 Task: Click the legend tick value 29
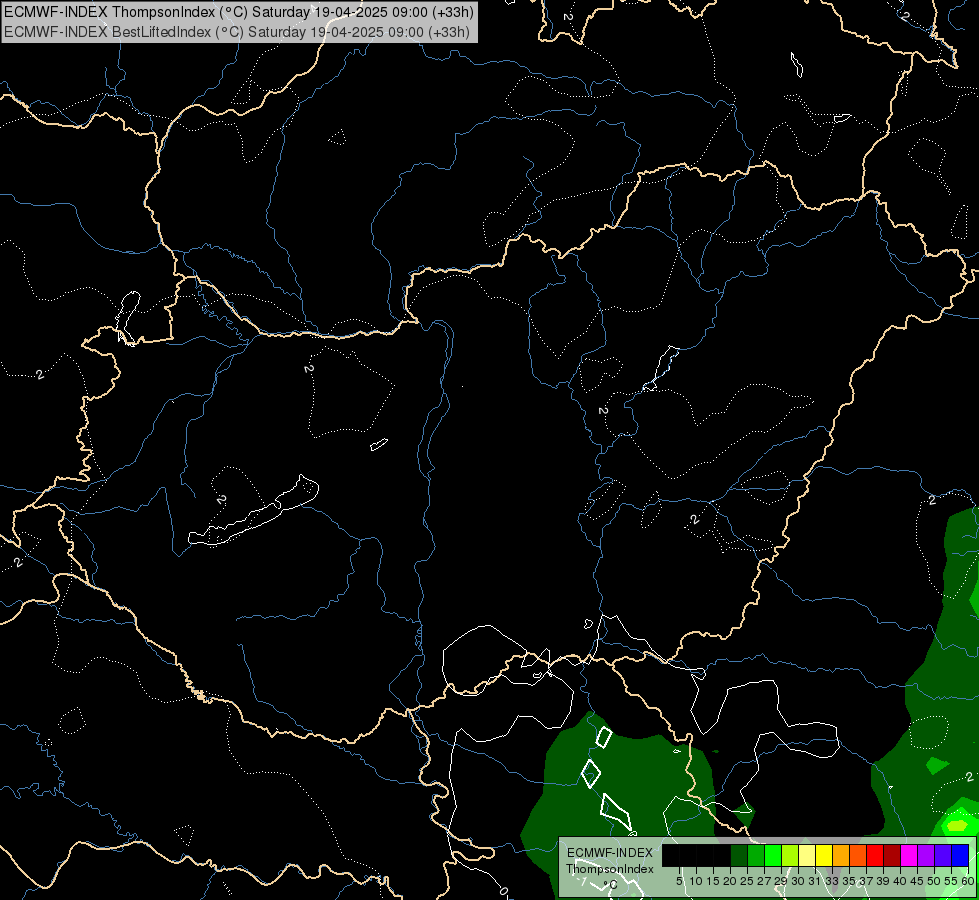pos(781,881)
